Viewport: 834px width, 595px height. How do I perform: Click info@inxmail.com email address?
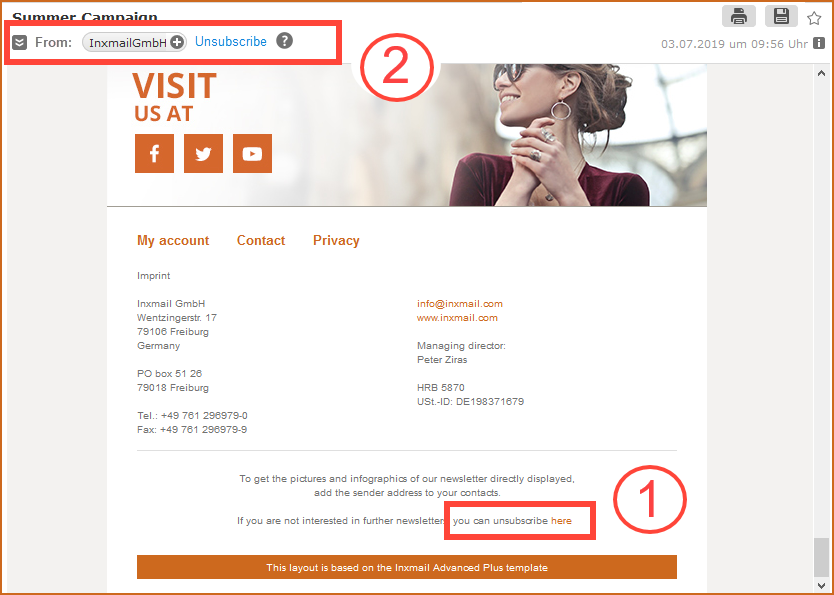pyautogui.click(x=460, y=304)
